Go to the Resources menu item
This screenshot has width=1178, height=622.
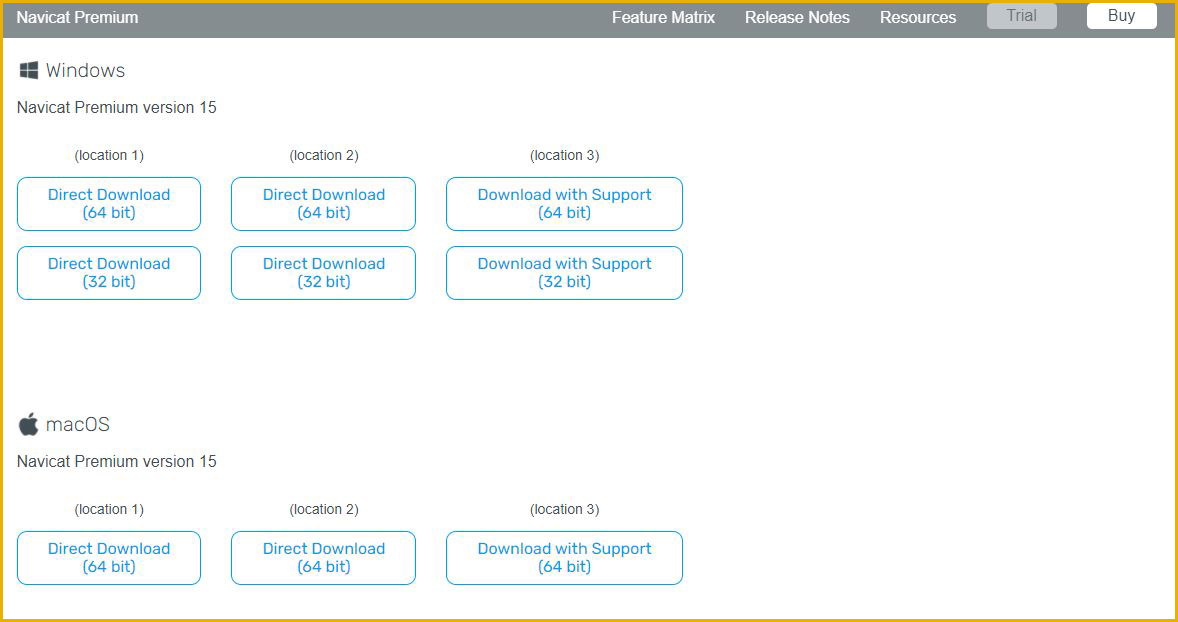click(918, 17)
